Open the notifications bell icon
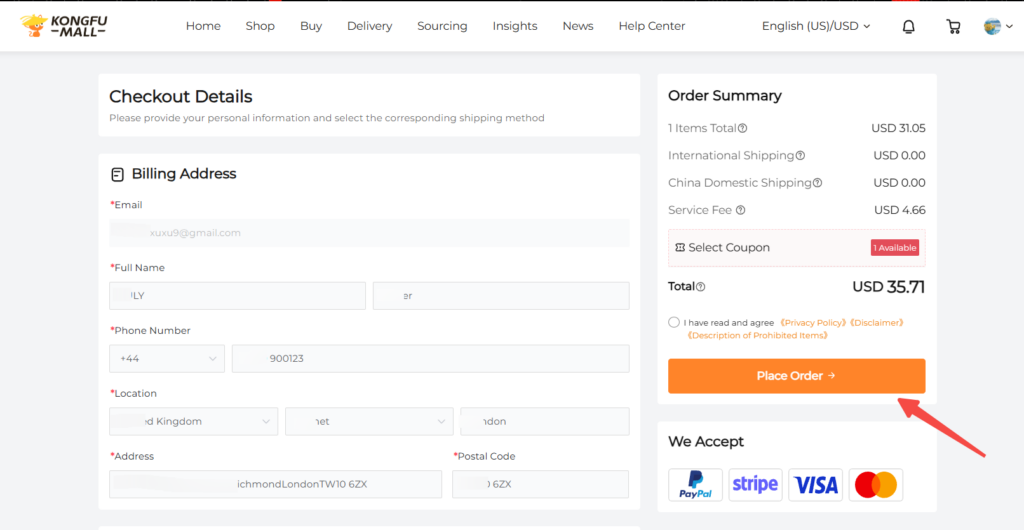This screenshot has height=530, width=1024. (x=908, y=27)
